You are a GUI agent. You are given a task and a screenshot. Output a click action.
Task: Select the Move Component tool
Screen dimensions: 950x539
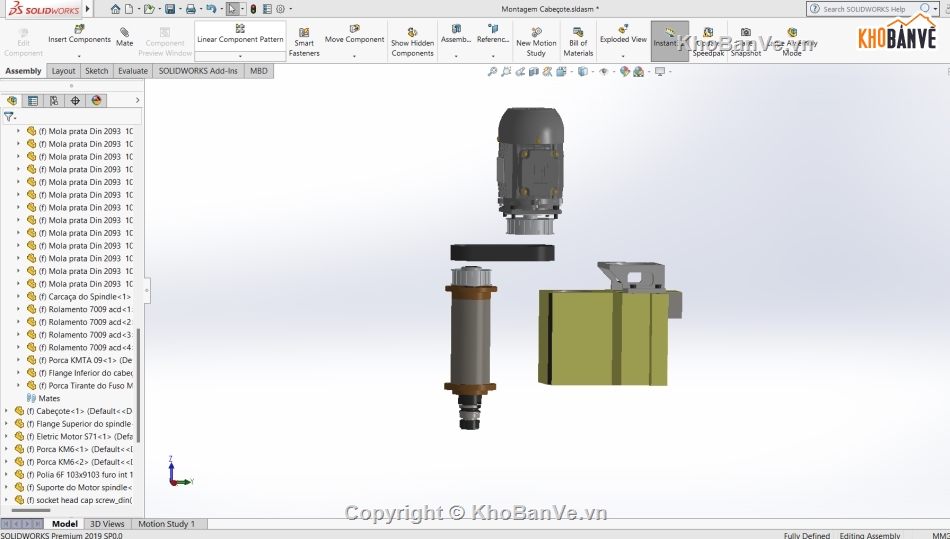coord(354,34)
